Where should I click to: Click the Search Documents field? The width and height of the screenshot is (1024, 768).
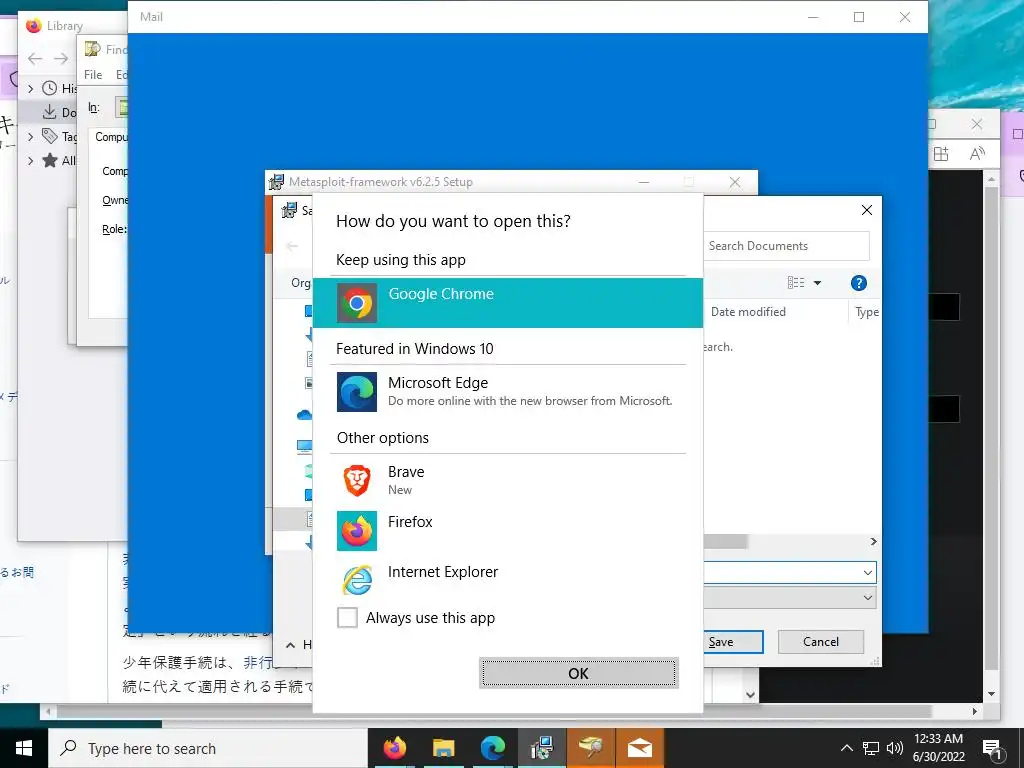[786, 246]
